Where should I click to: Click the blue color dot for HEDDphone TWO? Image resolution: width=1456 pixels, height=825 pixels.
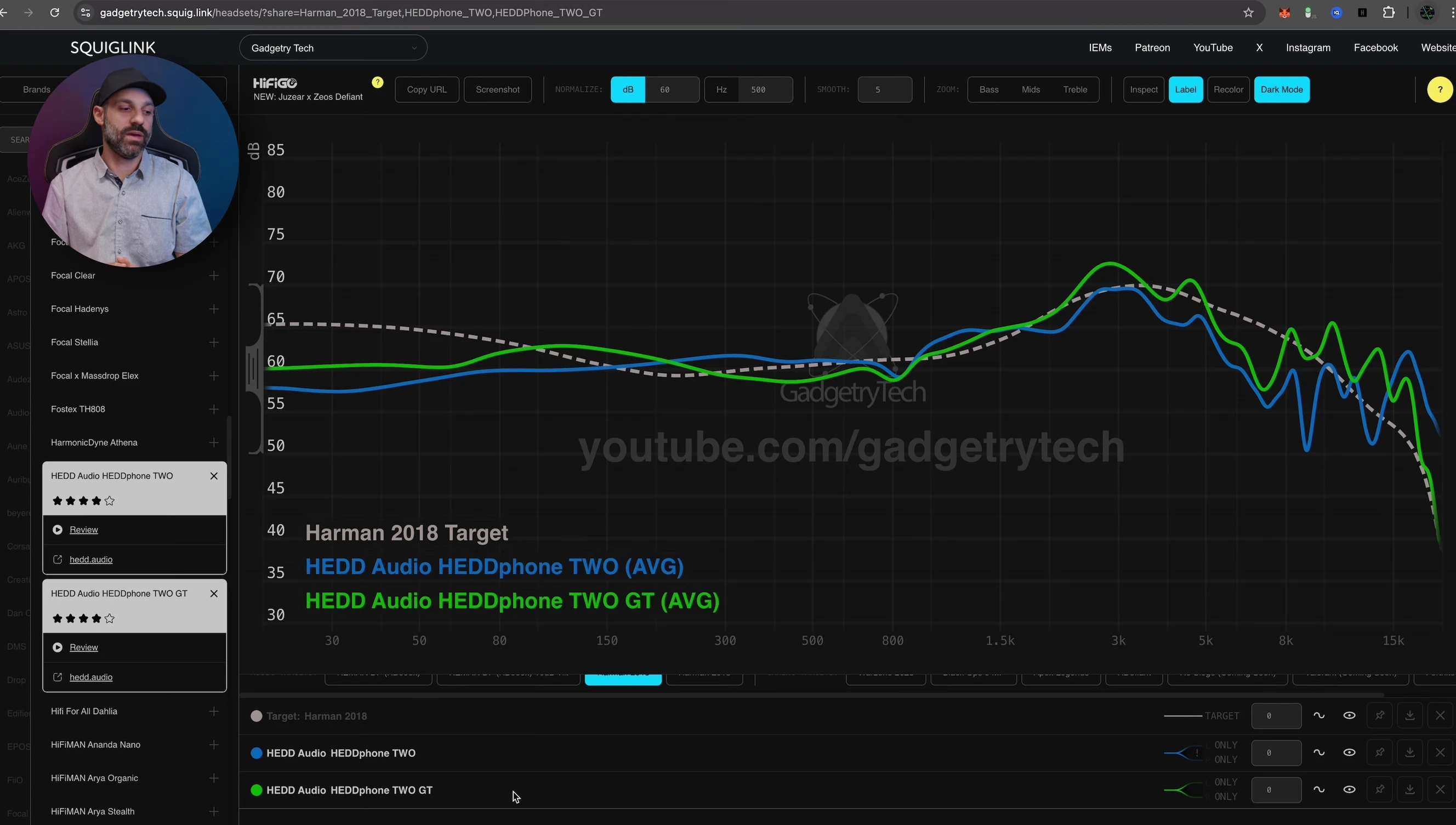(x=256, y=753)
